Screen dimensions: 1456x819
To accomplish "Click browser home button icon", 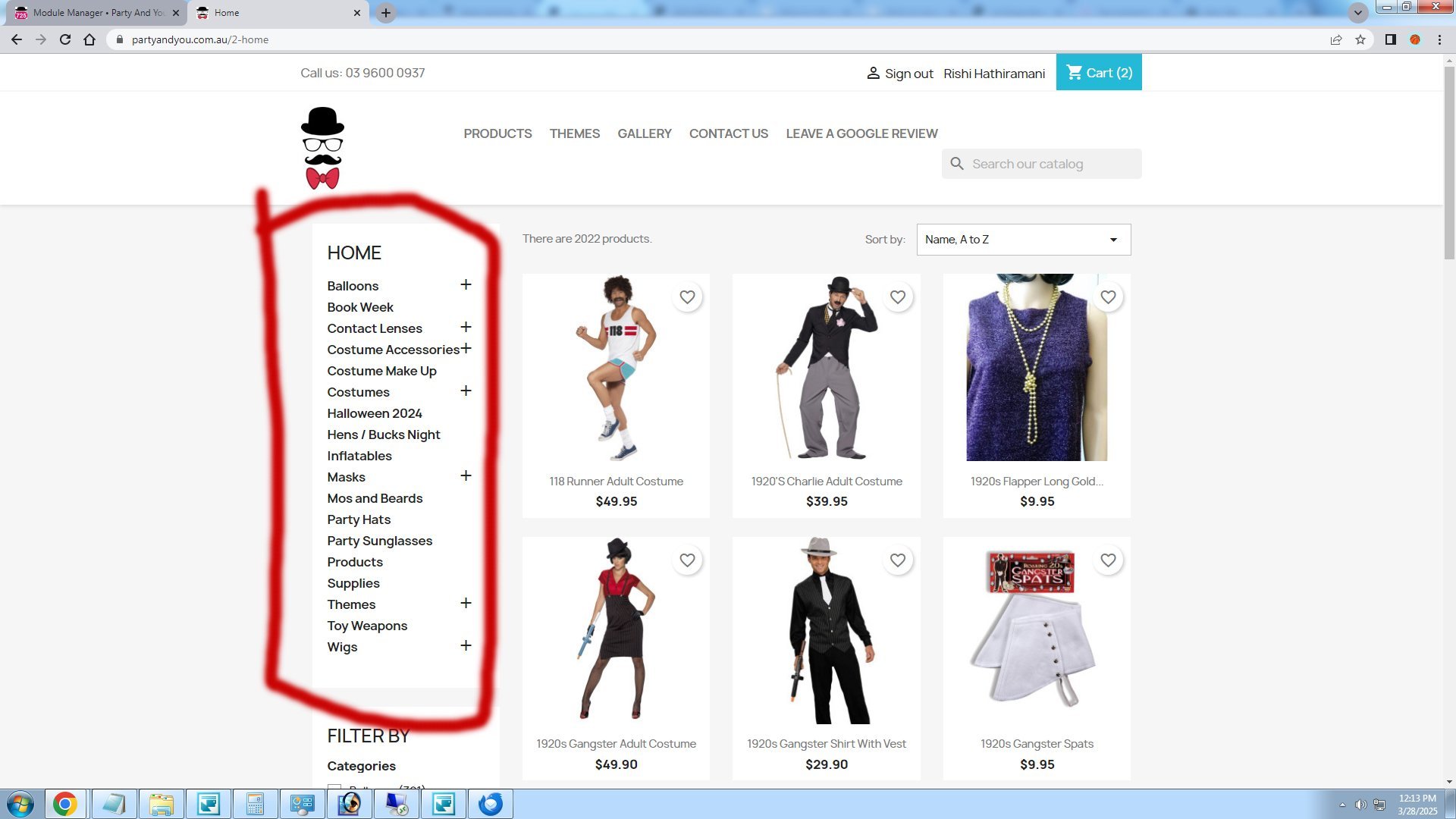I will click(x=89, y=39).
